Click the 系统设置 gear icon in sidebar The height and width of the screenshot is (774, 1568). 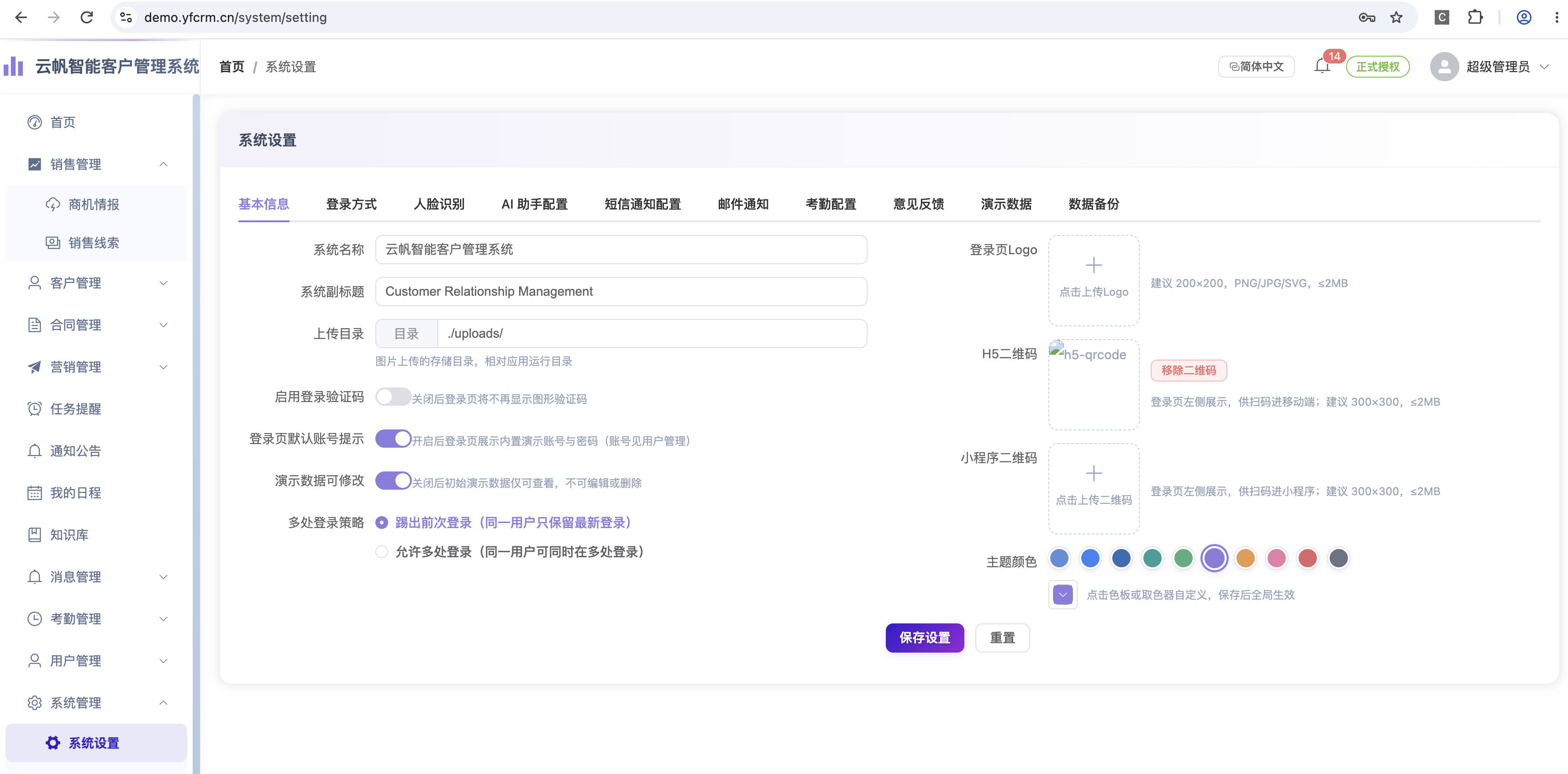click(53, 743)
